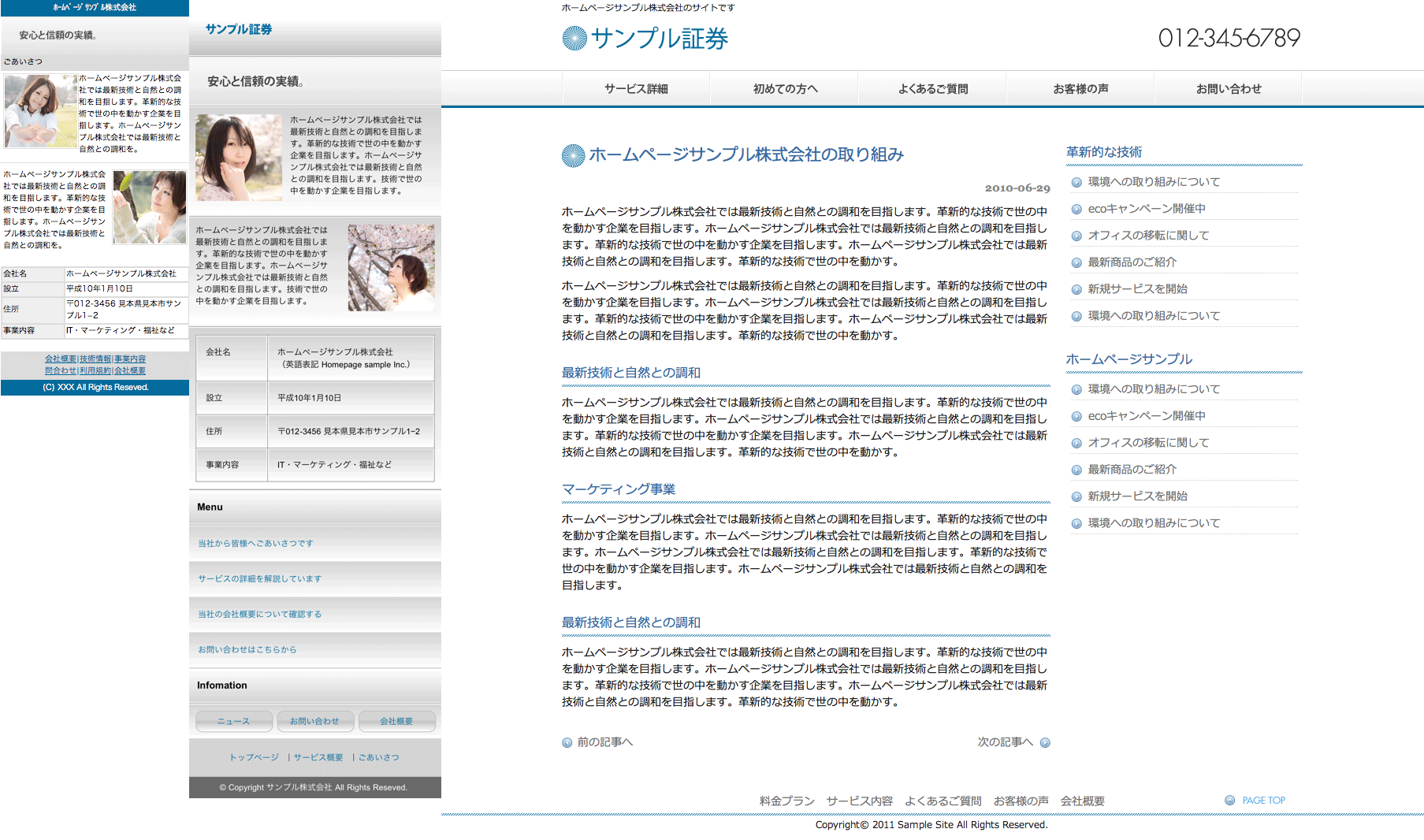Click the round icon after 次の記事へ
The height and width of the screenshot is (840, 1424).
click(1045, 742)
